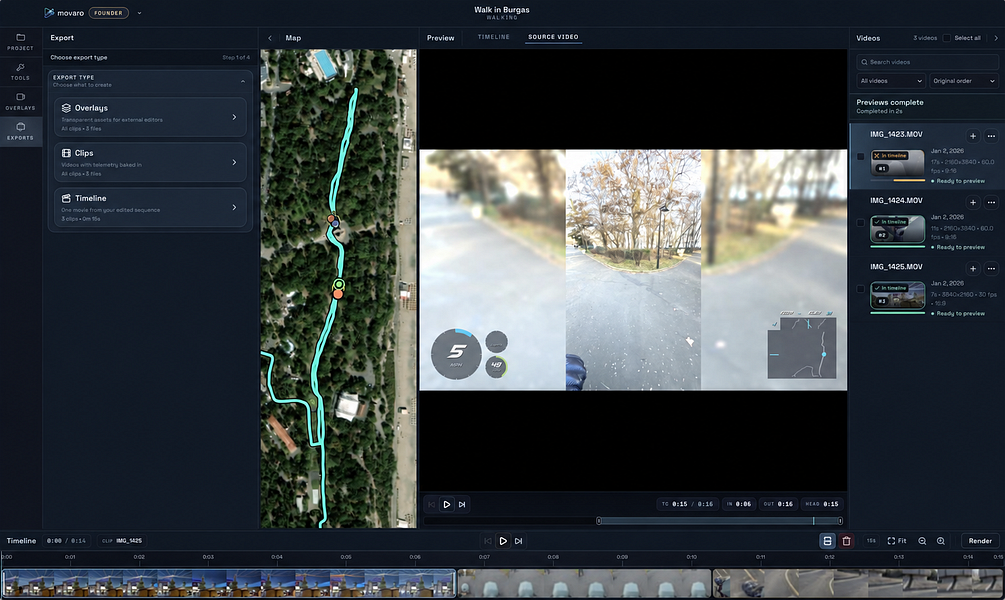
Task: Play the timeline from timeline toolbar
Action: point(503,541)
